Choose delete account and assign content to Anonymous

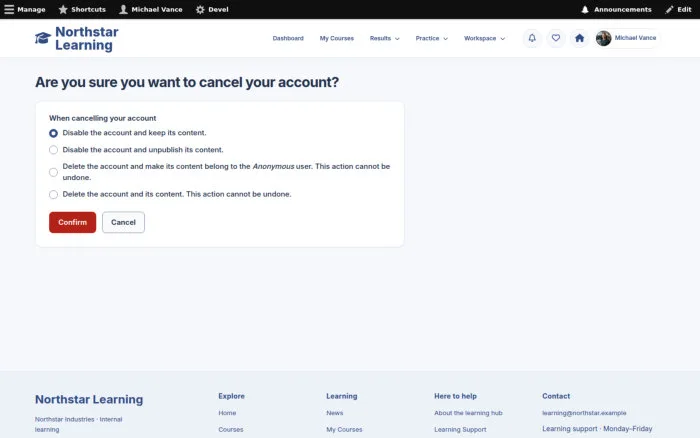pyautogui.click(x=53, y=172)
